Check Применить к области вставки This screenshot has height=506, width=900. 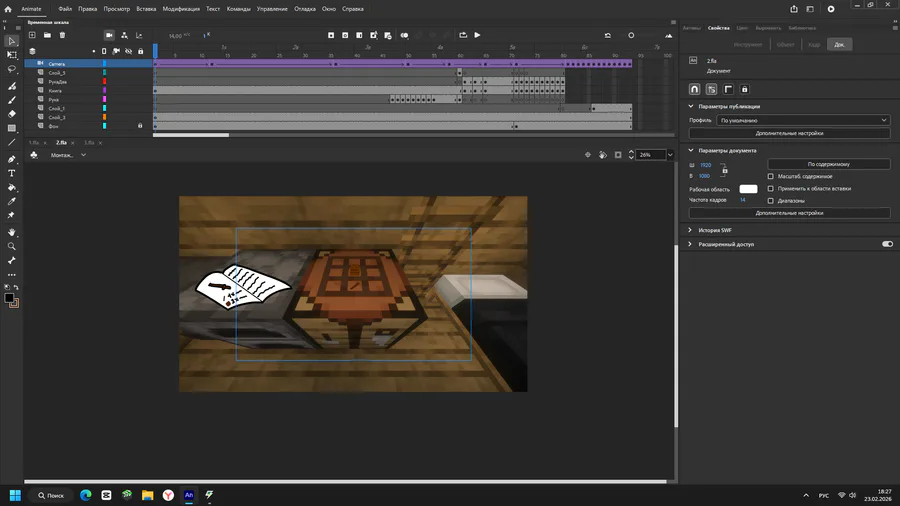click(x=770, y=188)
